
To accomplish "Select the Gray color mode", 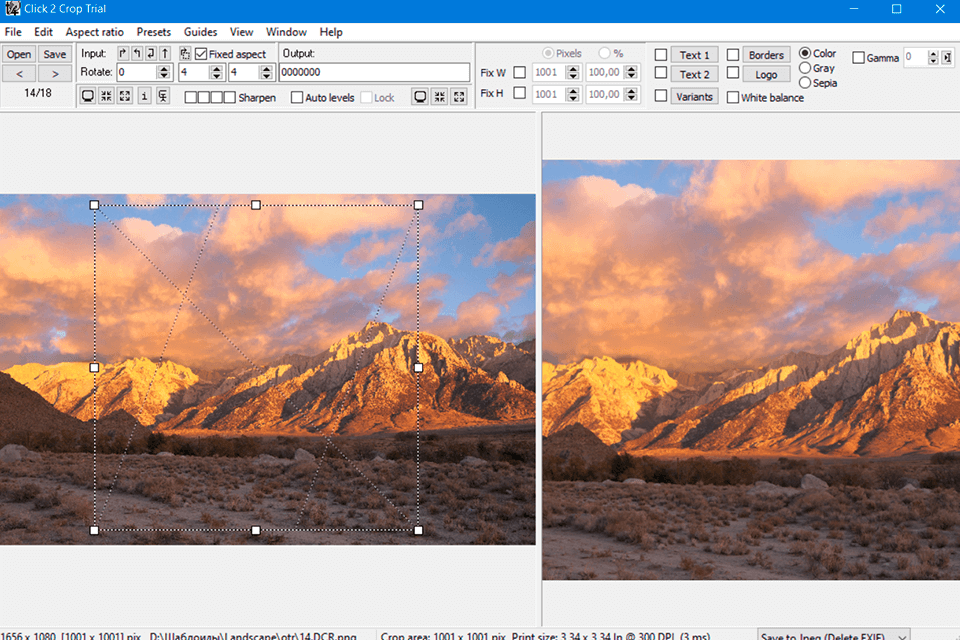I will click(x=805, y=68).
